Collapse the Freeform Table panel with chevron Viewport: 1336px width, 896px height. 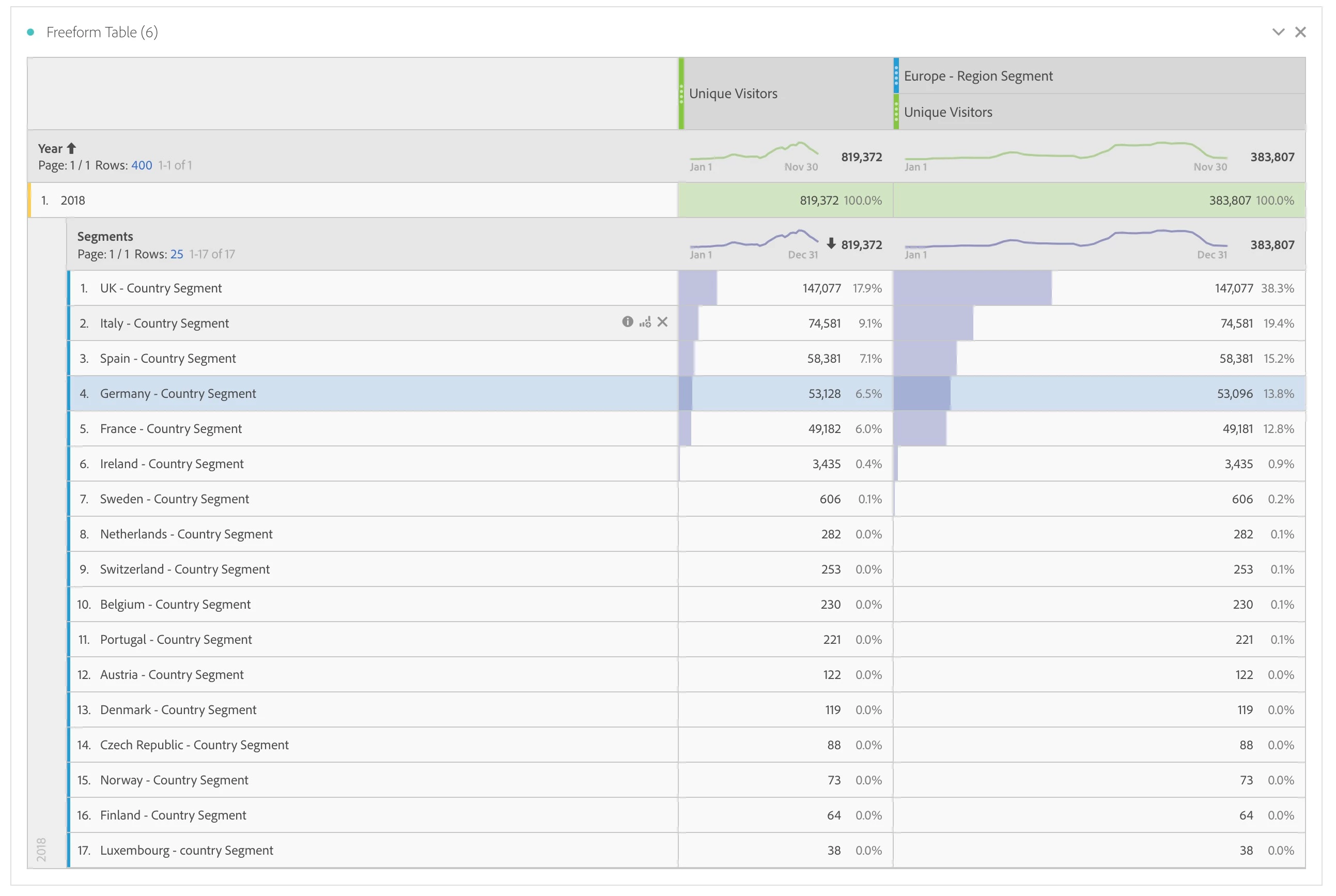[1278, 32]
